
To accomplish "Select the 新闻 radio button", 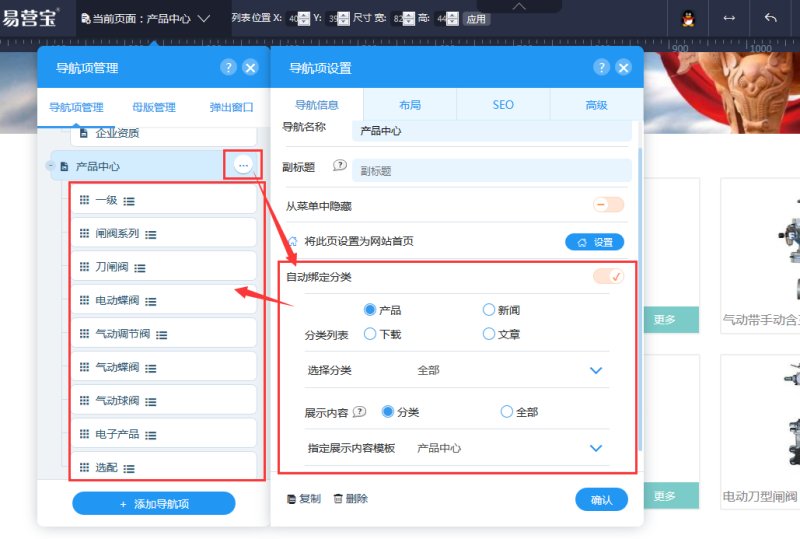I will 489,310.
